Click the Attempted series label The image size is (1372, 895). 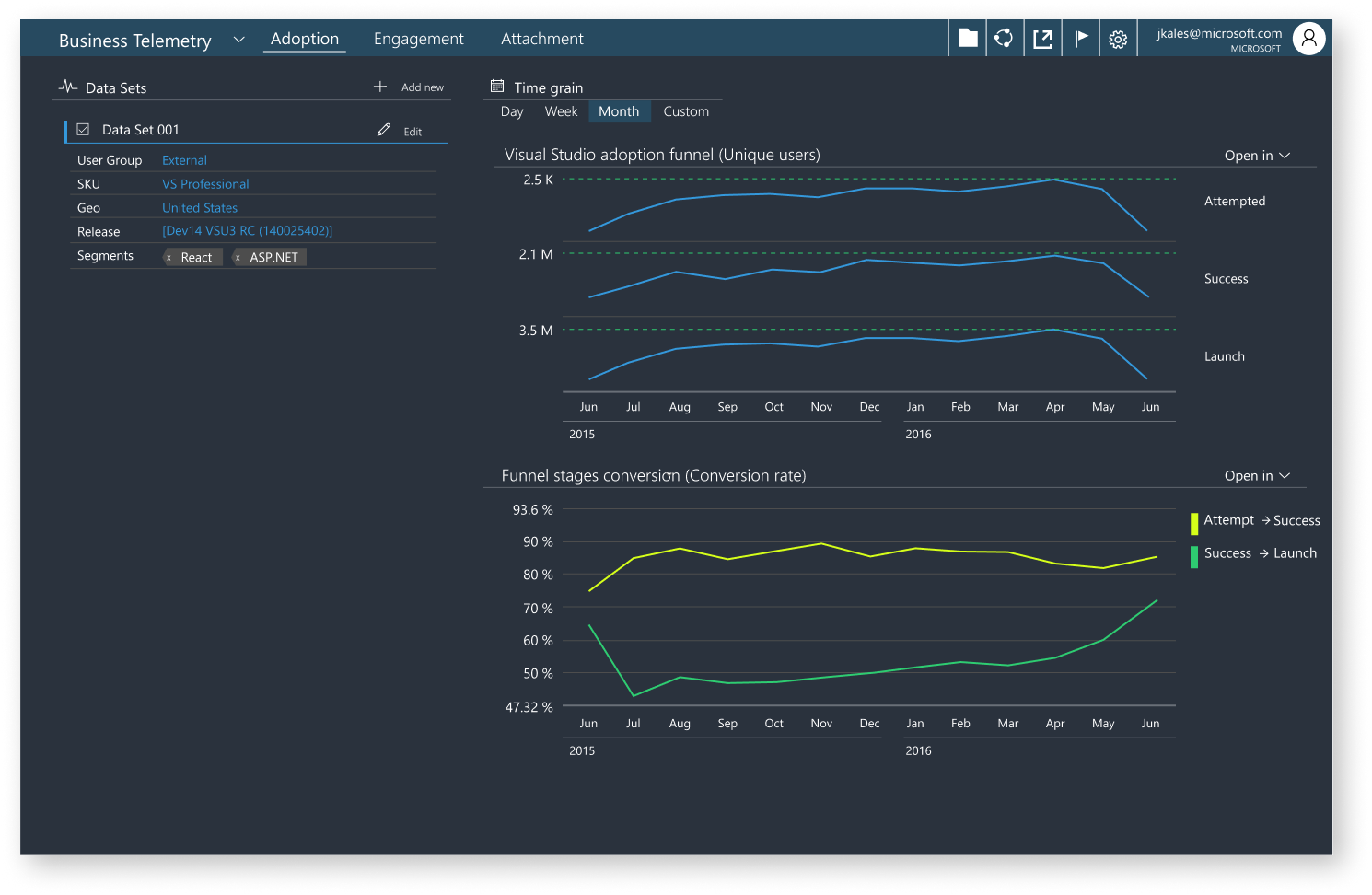click(x=1235, y=202)
